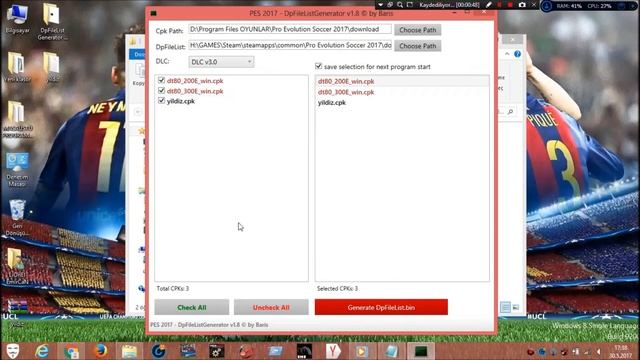Image resolution: width=640 pixels, height=360 pixels.
Task: Select the DpFileList Generator desktop folder
Action: pyautogui.click(x=52, y=21)
